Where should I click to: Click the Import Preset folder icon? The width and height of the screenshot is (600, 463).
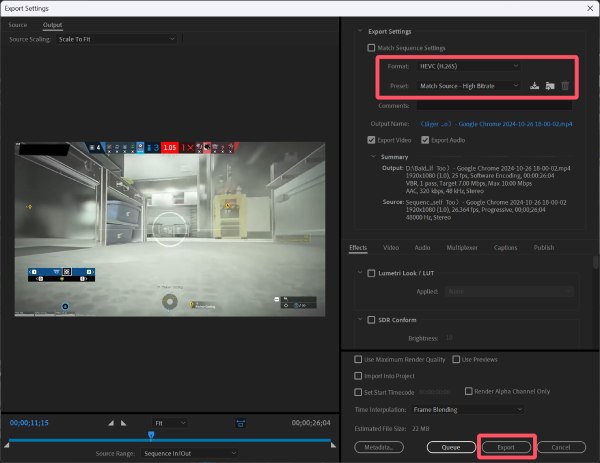point(550,86)
